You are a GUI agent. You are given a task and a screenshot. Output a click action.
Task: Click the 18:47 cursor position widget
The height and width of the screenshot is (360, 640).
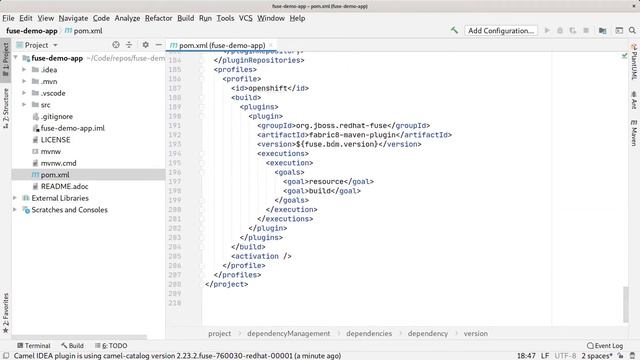pos(526,356)
